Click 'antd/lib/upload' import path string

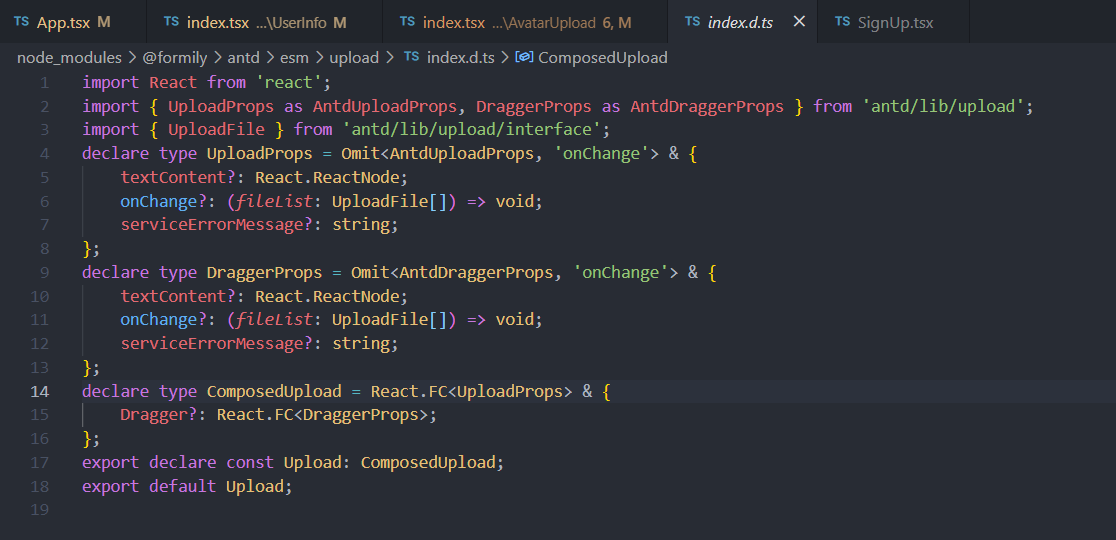[942, 107]
